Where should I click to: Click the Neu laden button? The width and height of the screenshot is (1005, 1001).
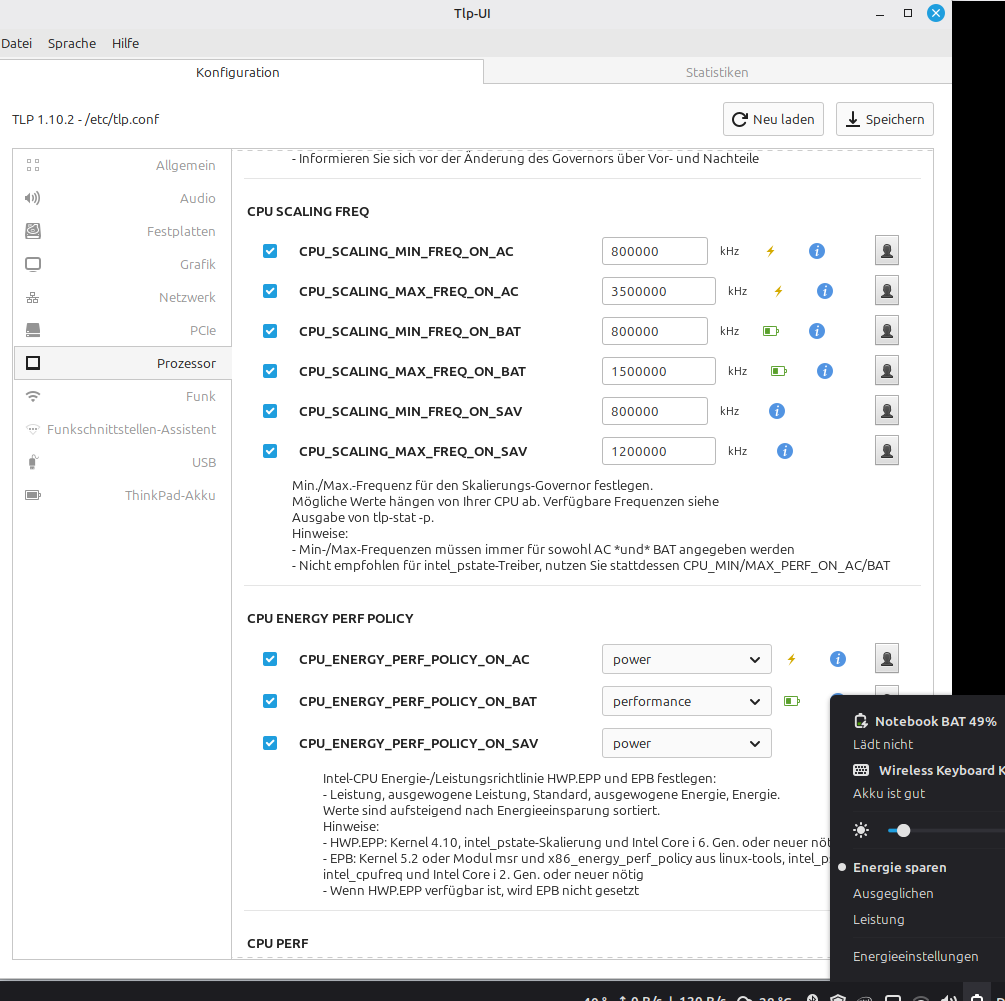774,119
